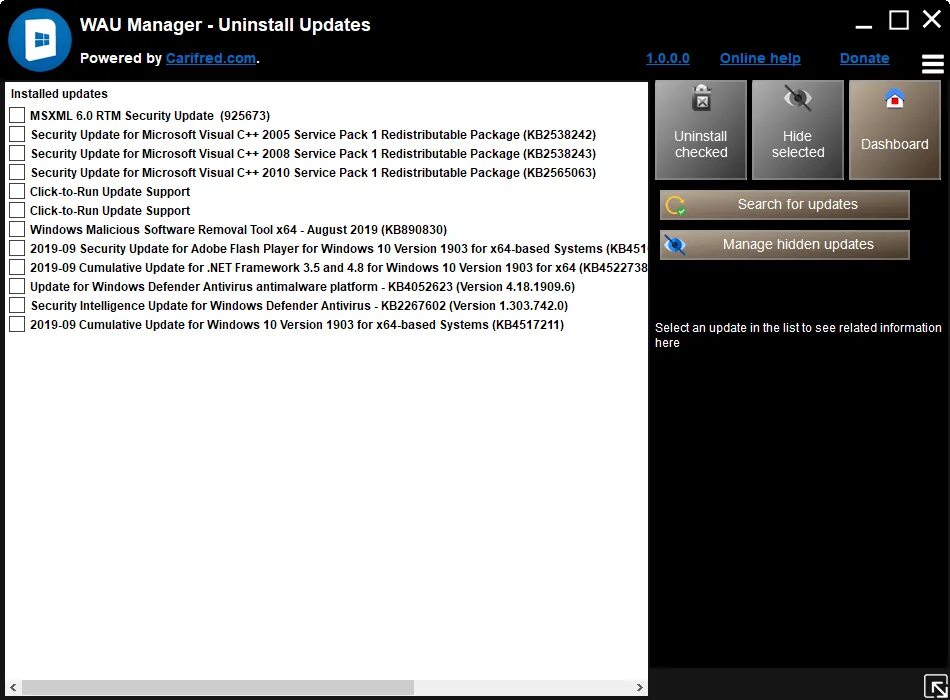
Task: Close the WAU Manager window
Action: click(x=932, y=19)
